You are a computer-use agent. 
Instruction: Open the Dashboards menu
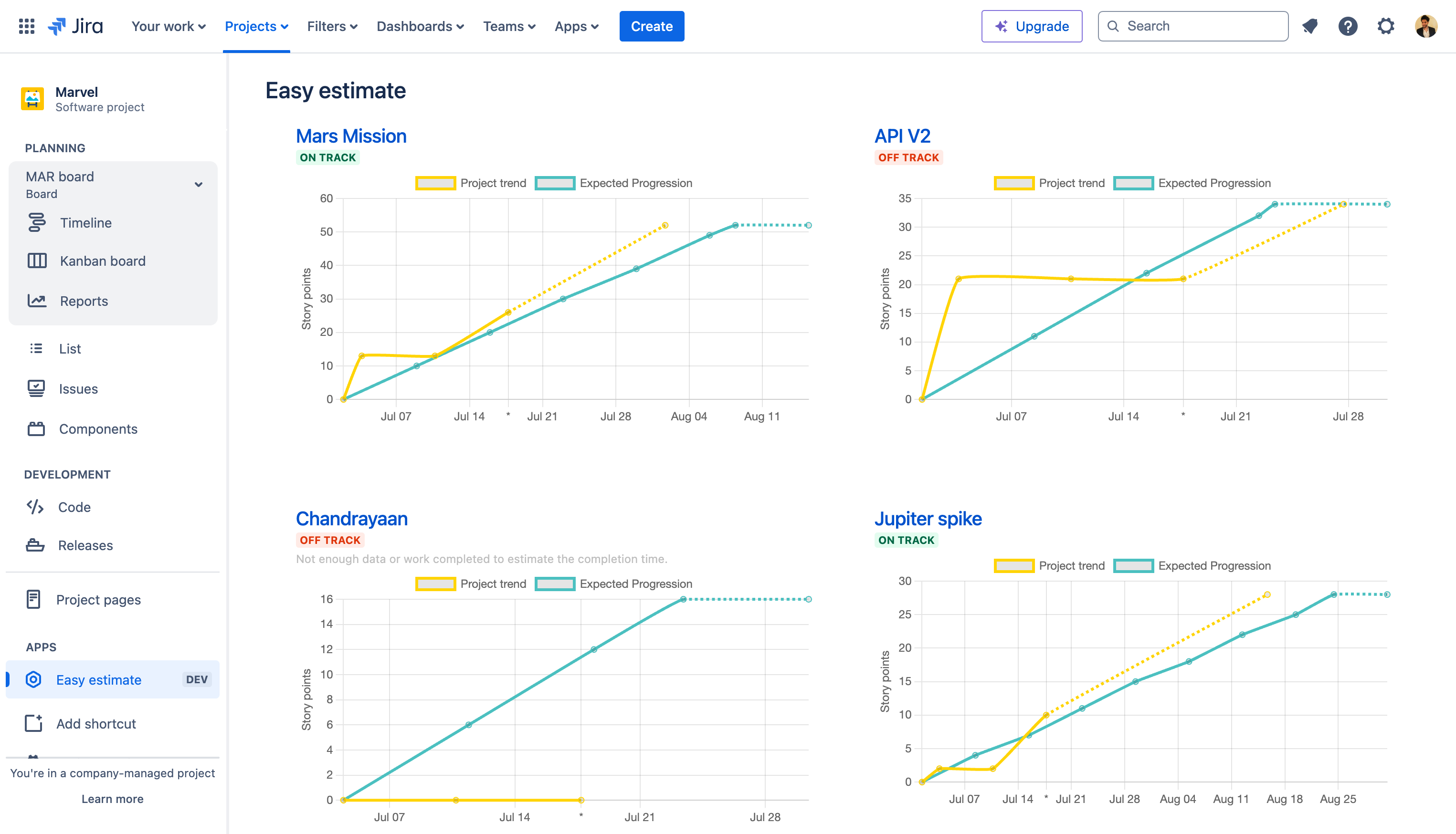click(x=420, y=26)
